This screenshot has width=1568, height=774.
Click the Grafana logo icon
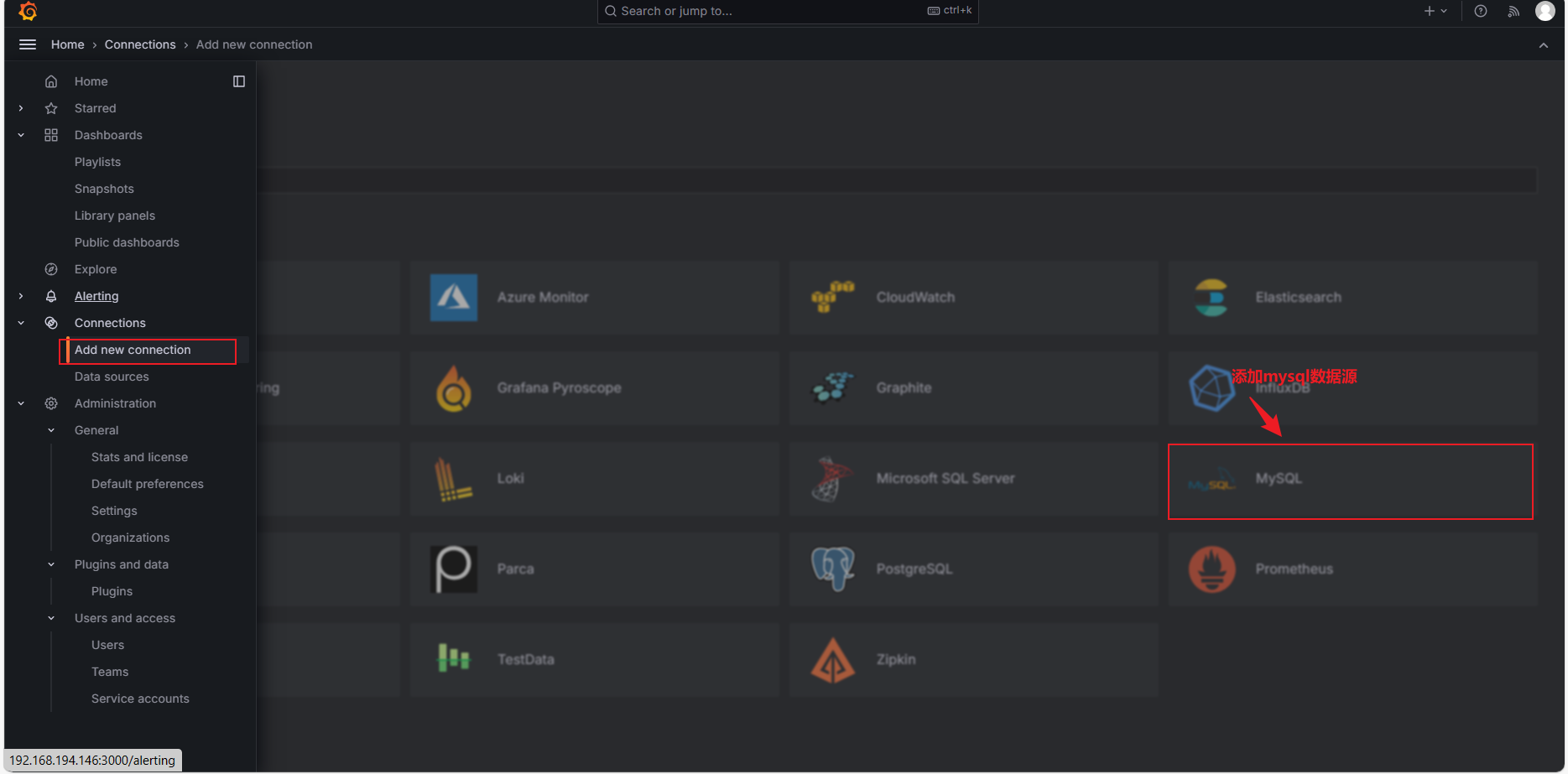28,11
